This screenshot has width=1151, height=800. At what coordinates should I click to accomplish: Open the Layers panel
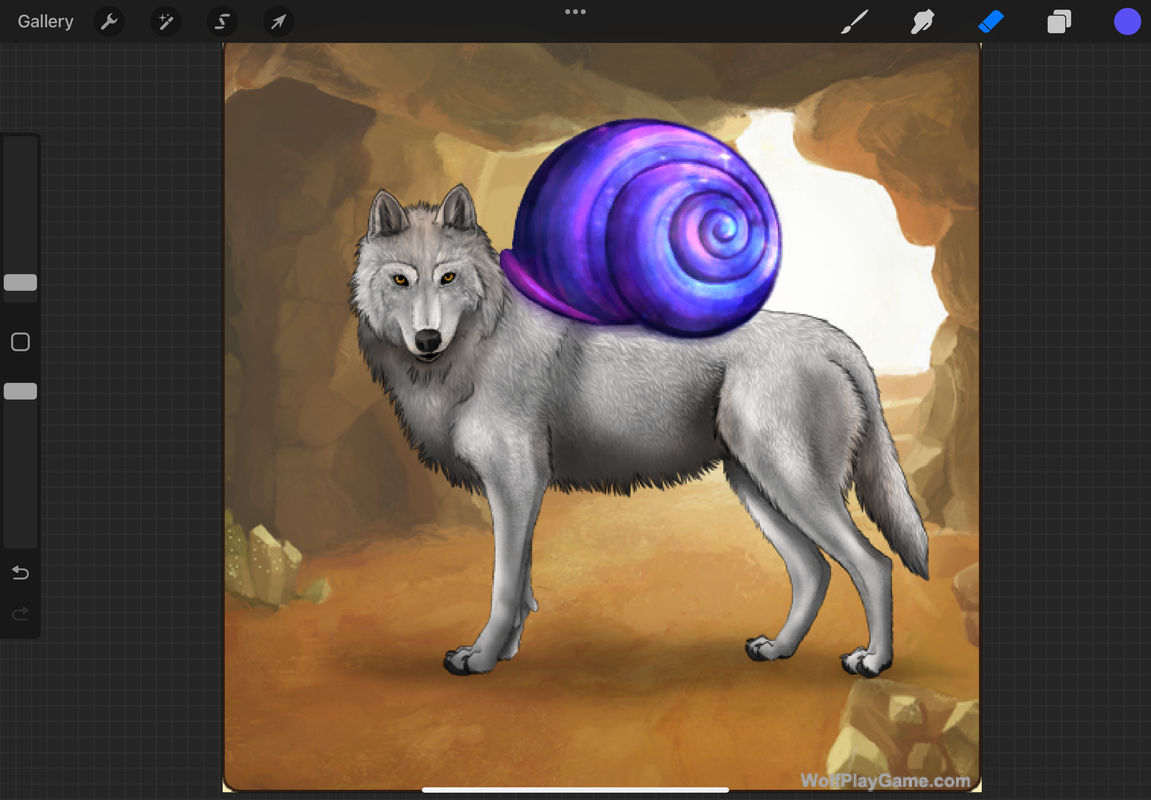click(x=1059, y=21)
